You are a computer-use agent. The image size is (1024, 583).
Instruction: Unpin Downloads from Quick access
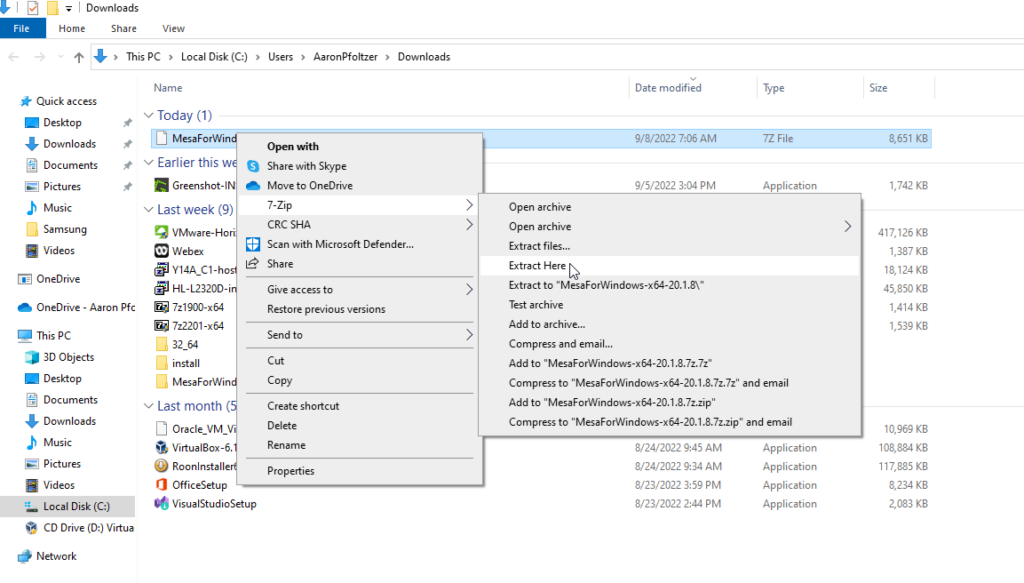point(127,144)
